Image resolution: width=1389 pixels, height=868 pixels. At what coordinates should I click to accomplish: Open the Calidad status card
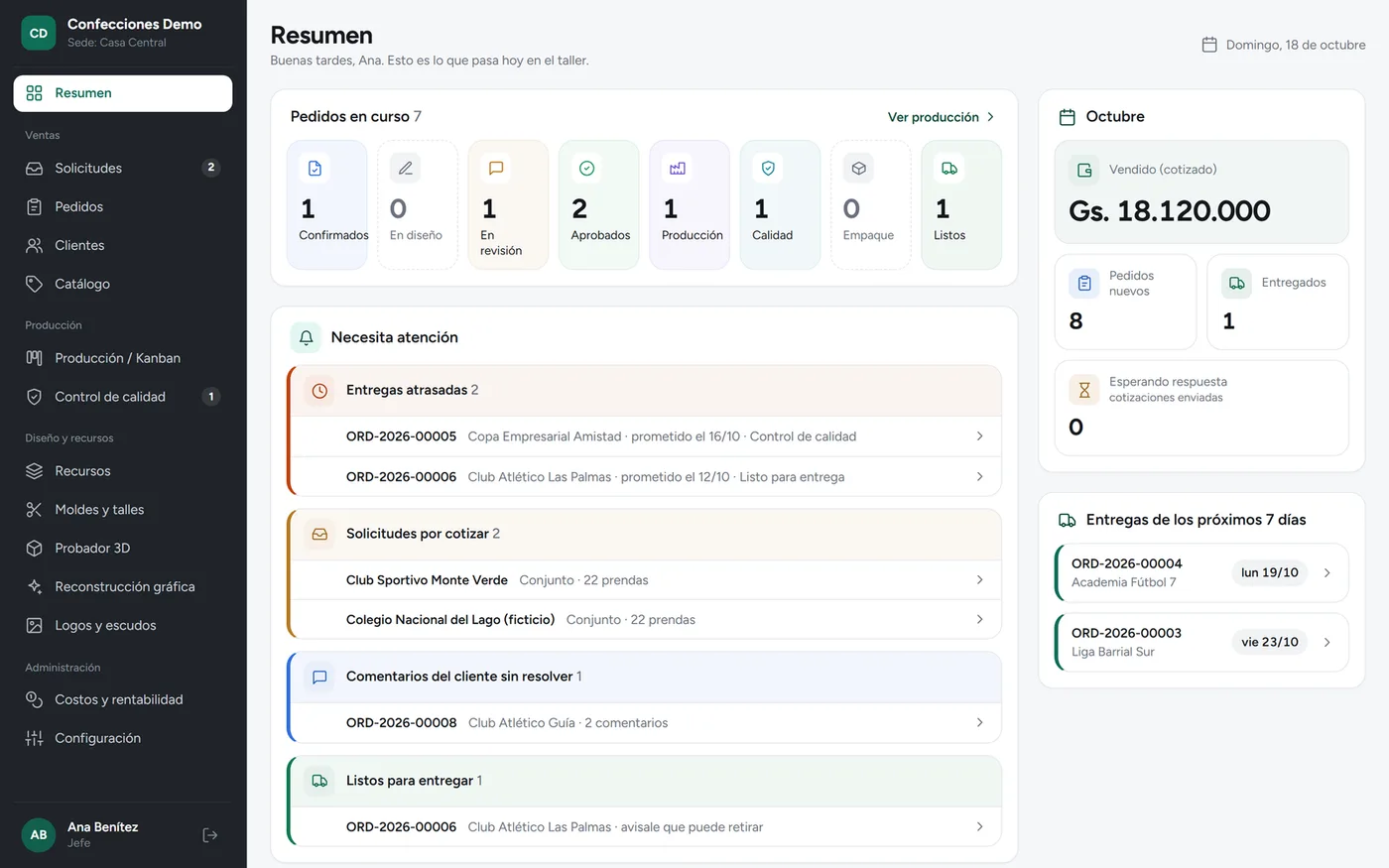780,204
